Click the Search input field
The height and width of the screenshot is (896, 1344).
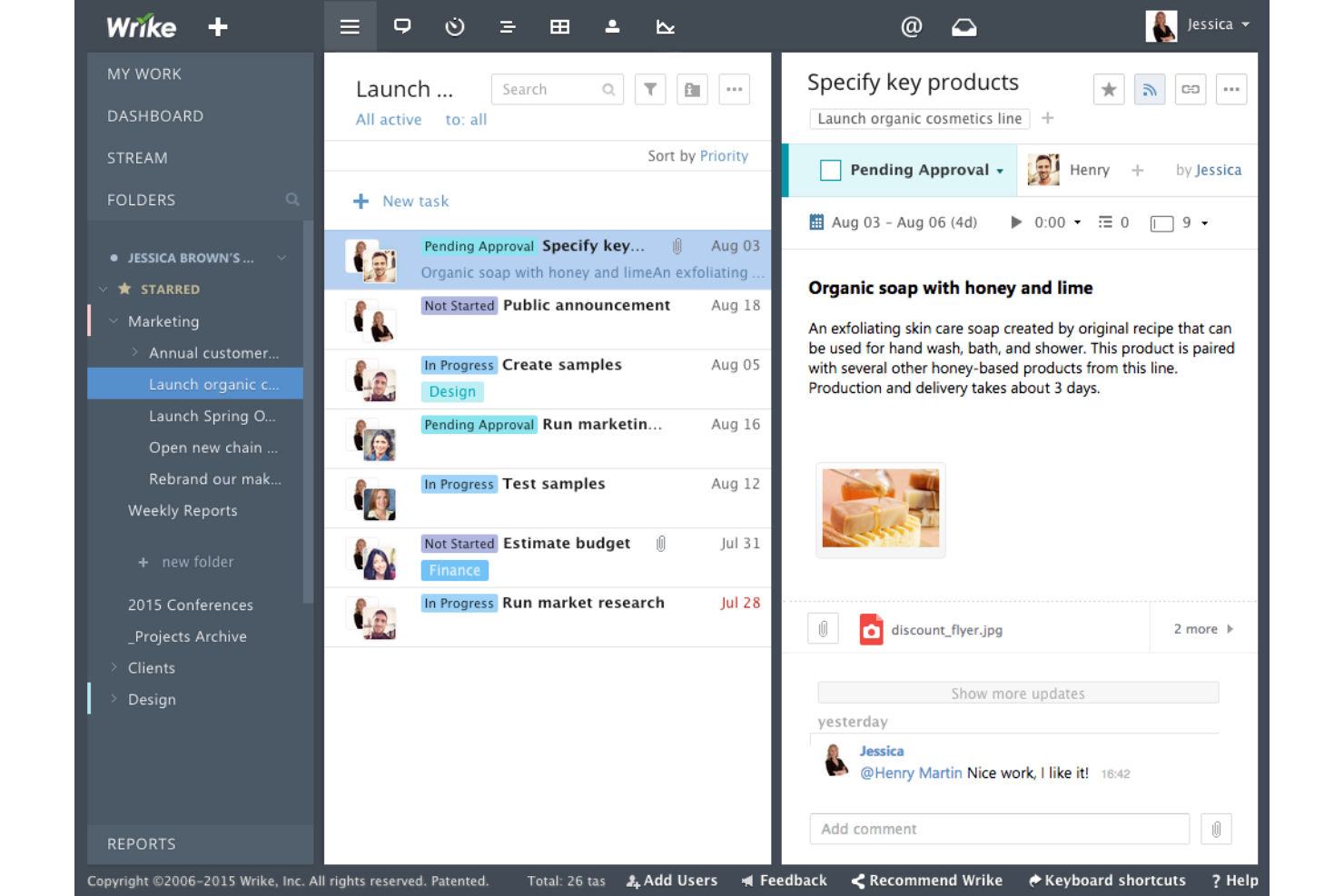point(558,89)
